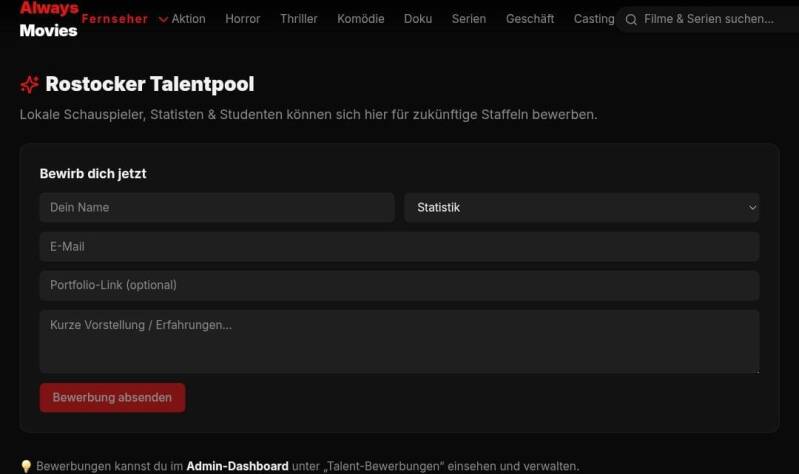Click the lightbulb hint icon
This screenshot has height=474, width=799.
coord(26,466)
